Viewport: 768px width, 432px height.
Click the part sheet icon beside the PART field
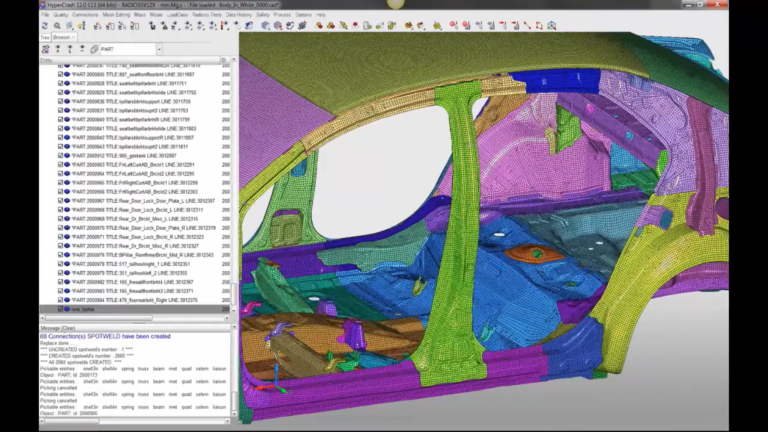coord(94,49)
